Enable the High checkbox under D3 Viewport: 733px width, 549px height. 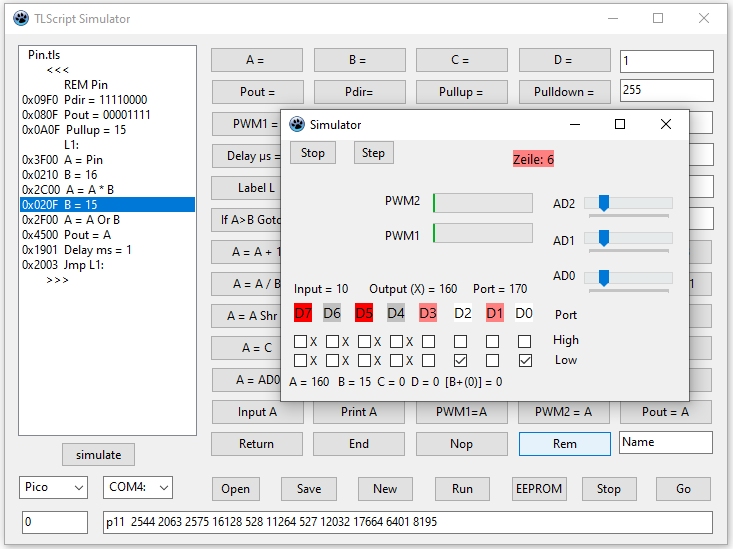point(429,341)
